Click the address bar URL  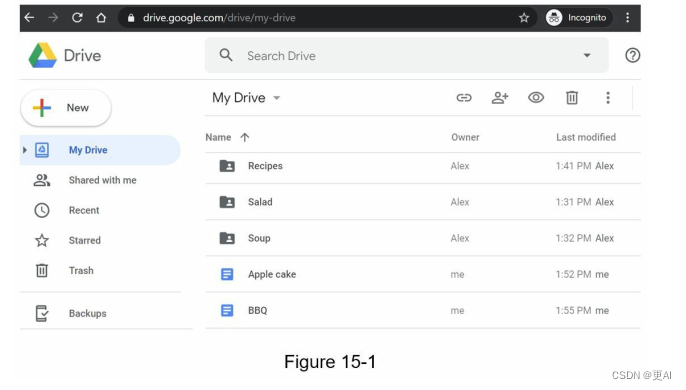[x=219, y=18]
